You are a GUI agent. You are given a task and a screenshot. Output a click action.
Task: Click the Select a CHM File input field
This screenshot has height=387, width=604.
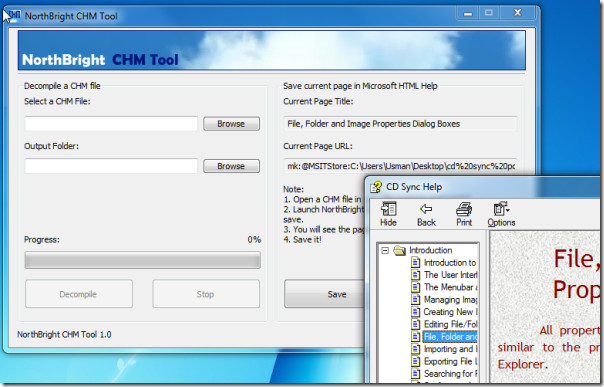111,124
